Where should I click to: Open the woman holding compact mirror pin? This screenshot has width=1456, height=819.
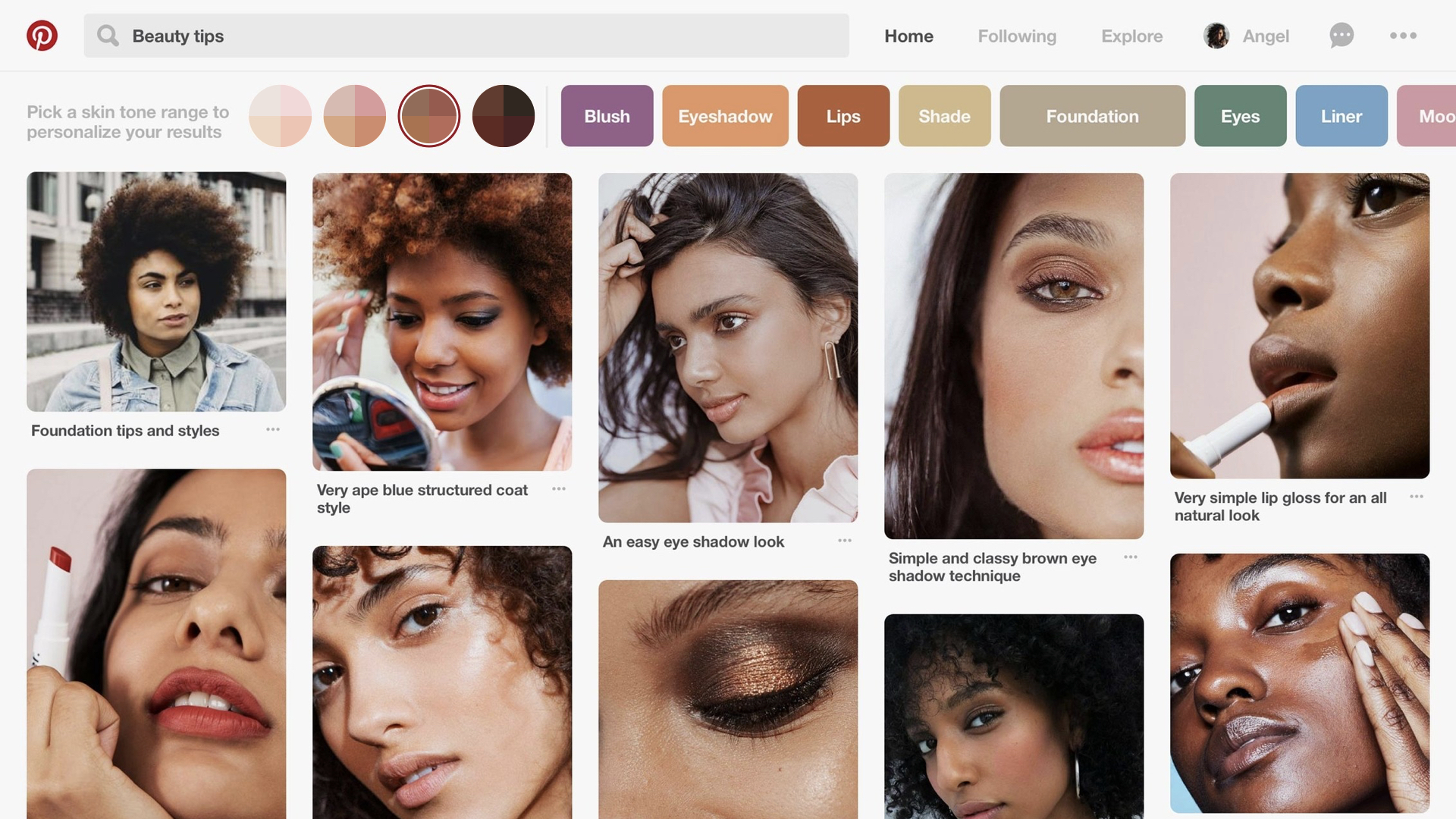click(x=442, y=322)
